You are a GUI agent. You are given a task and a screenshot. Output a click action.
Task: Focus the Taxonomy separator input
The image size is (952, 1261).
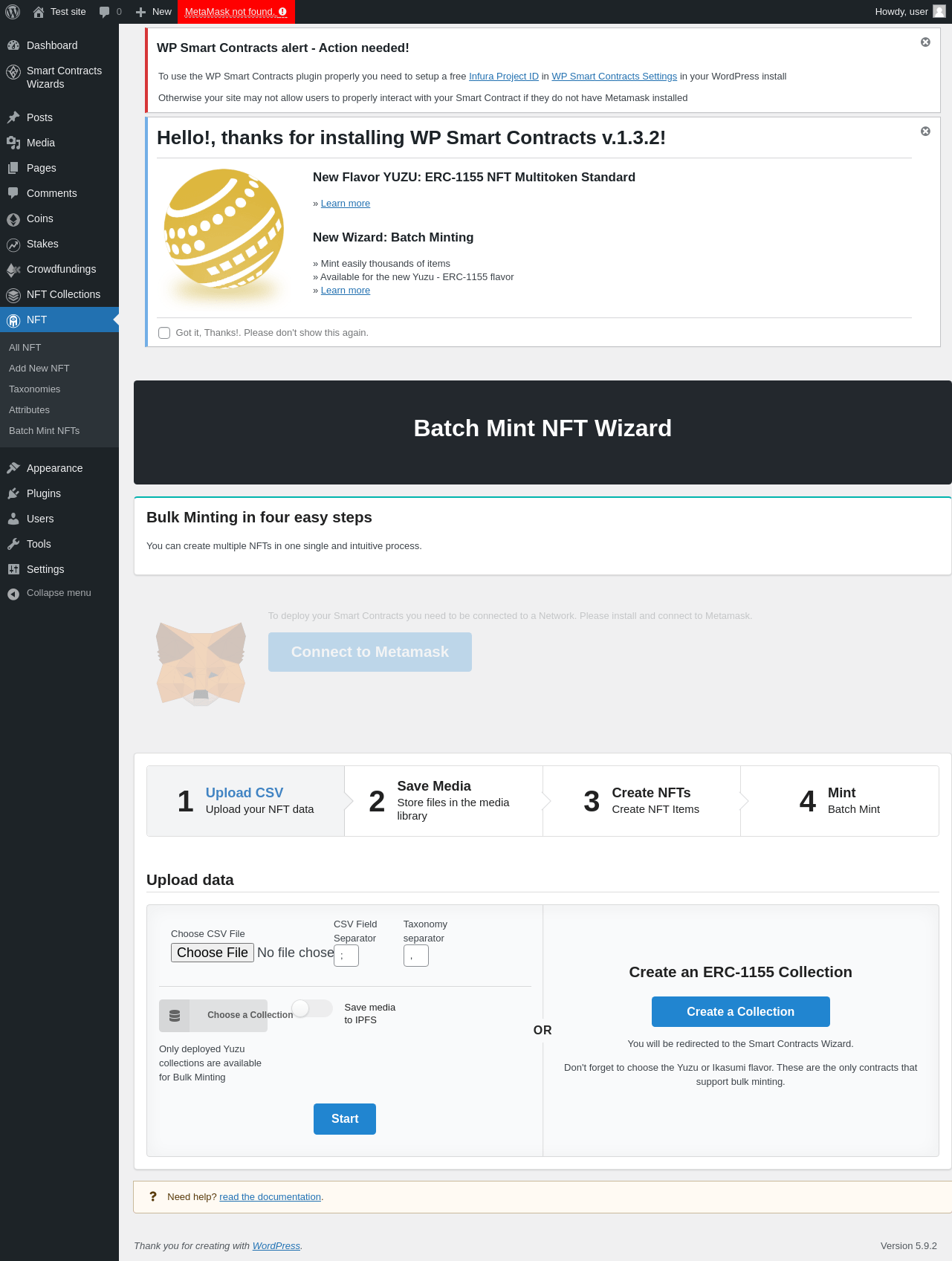[416, 956]
